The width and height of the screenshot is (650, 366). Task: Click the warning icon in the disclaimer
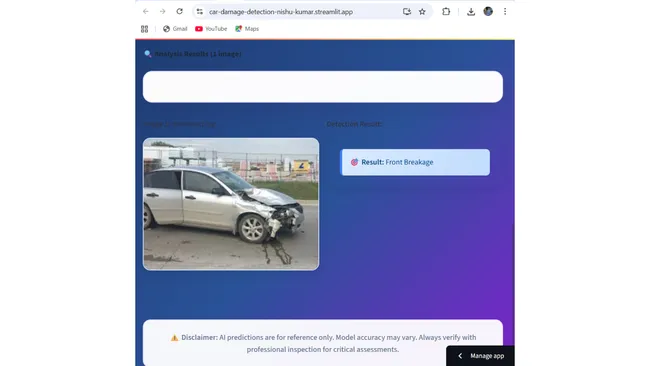tap(175, 338)
